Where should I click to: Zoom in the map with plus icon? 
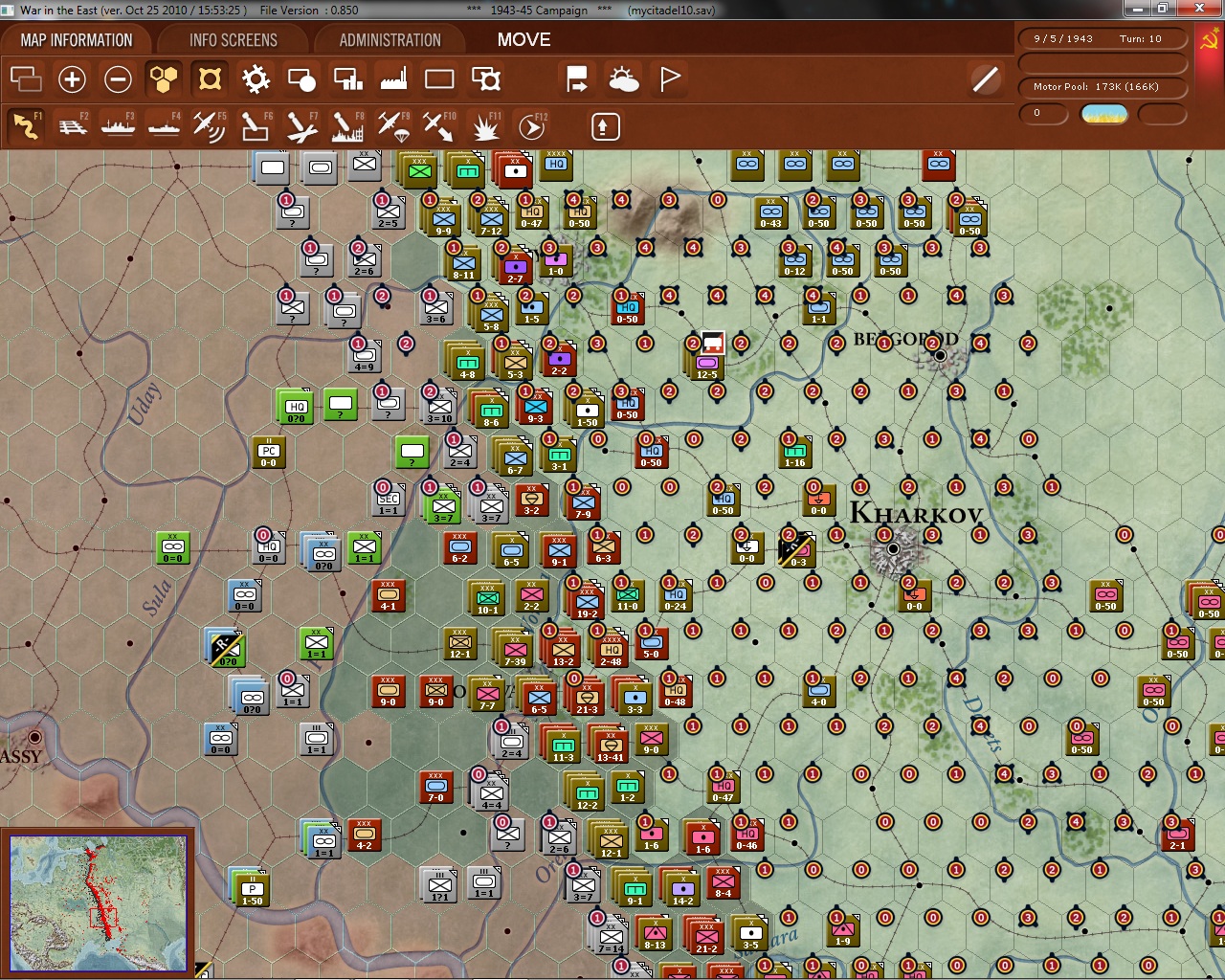tap(72, 78)
